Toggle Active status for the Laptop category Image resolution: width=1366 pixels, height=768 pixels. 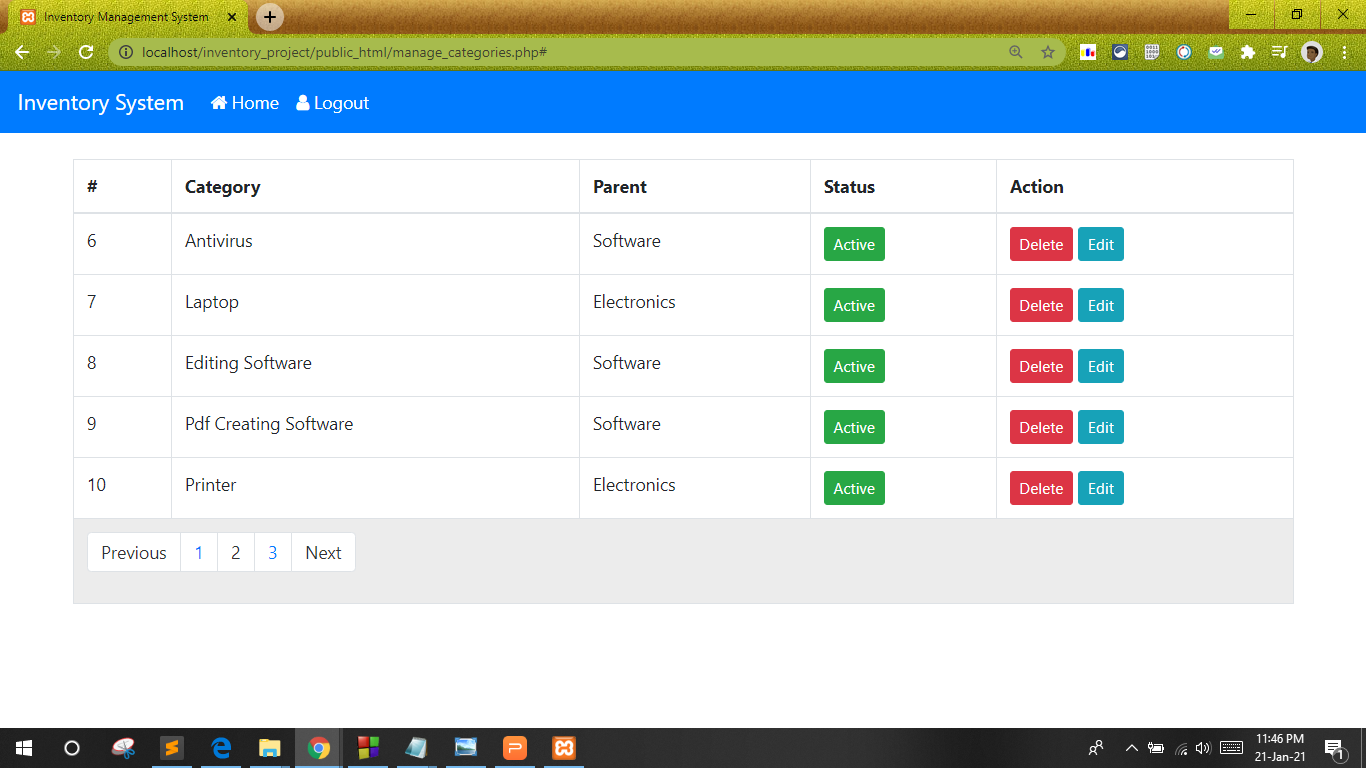click(x=853, y=305)
